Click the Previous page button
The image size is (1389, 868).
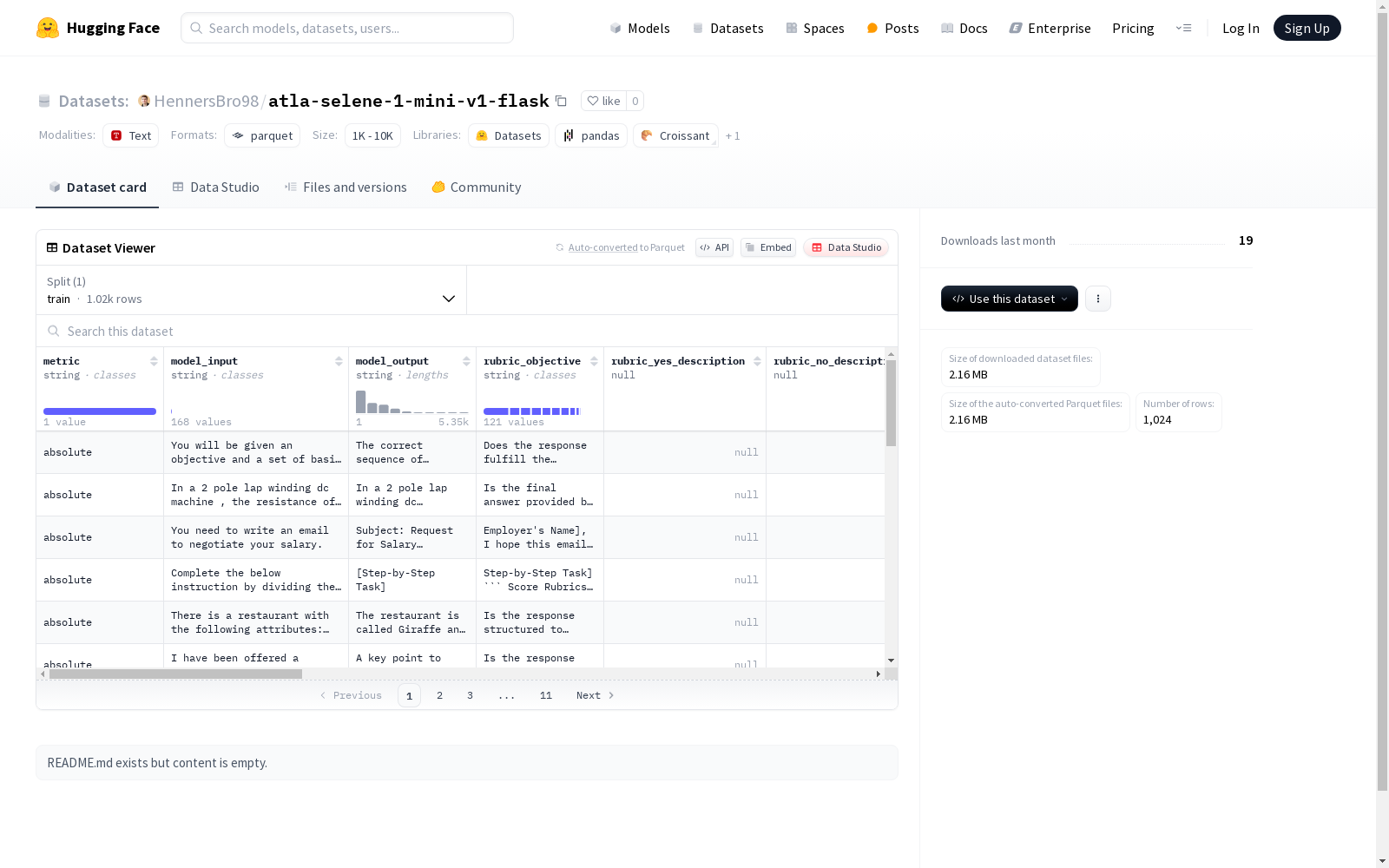click(351, 695)
